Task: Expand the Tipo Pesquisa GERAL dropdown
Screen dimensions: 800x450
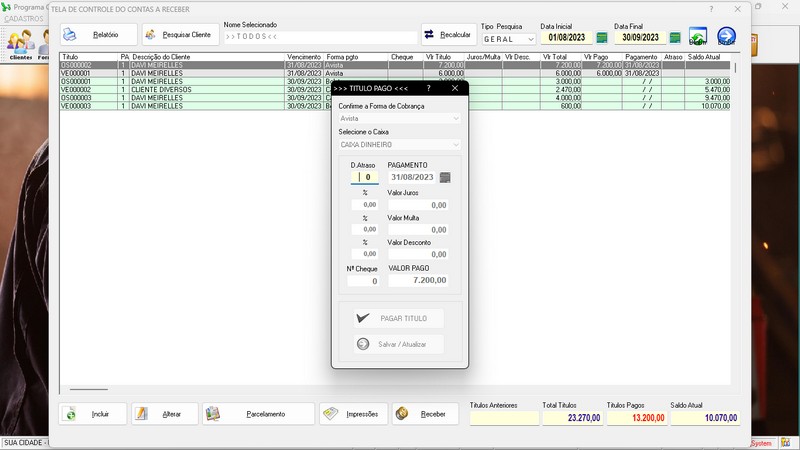Action: [531, 39]
